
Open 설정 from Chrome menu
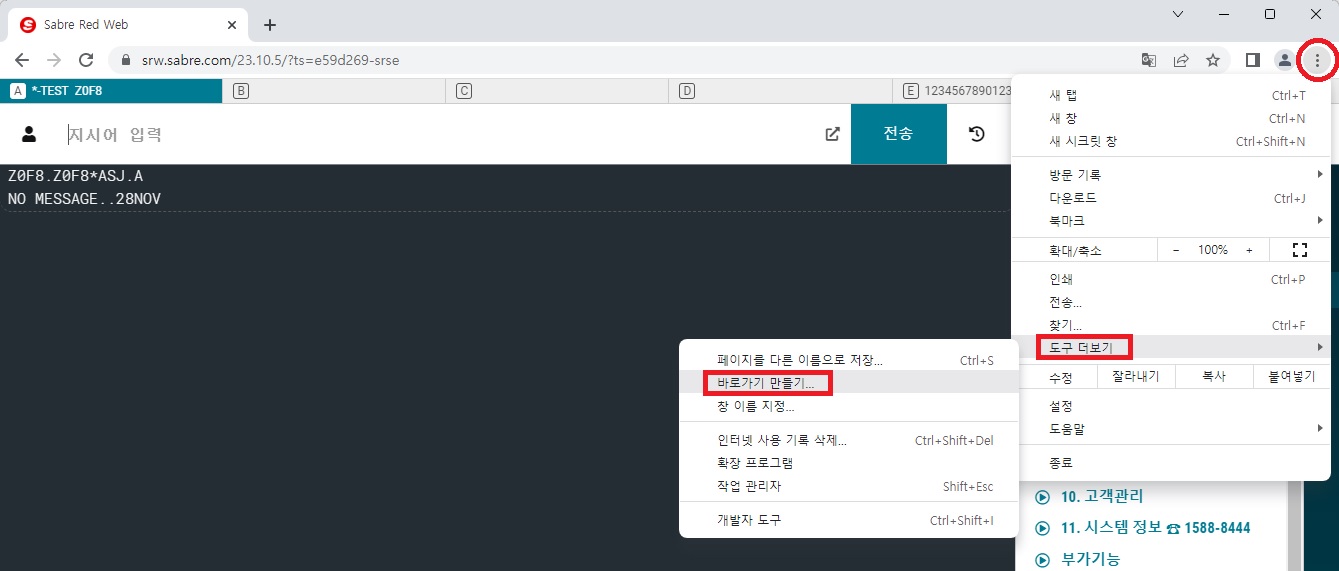click(x=1171, y=407)
